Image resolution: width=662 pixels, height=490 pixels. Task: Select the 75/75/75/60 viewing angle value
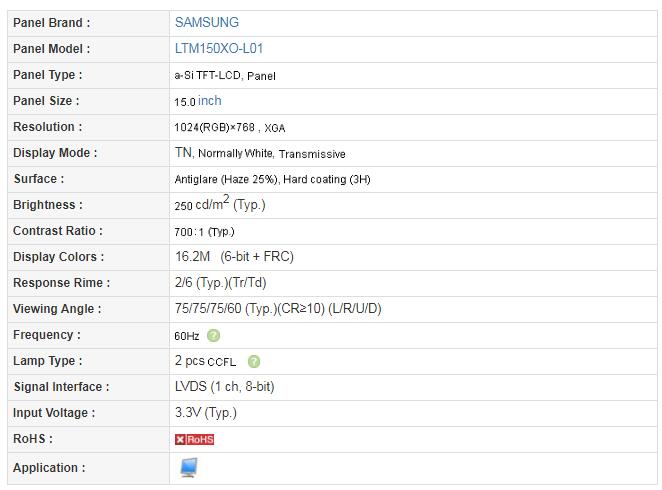click(x=278, y=309)
